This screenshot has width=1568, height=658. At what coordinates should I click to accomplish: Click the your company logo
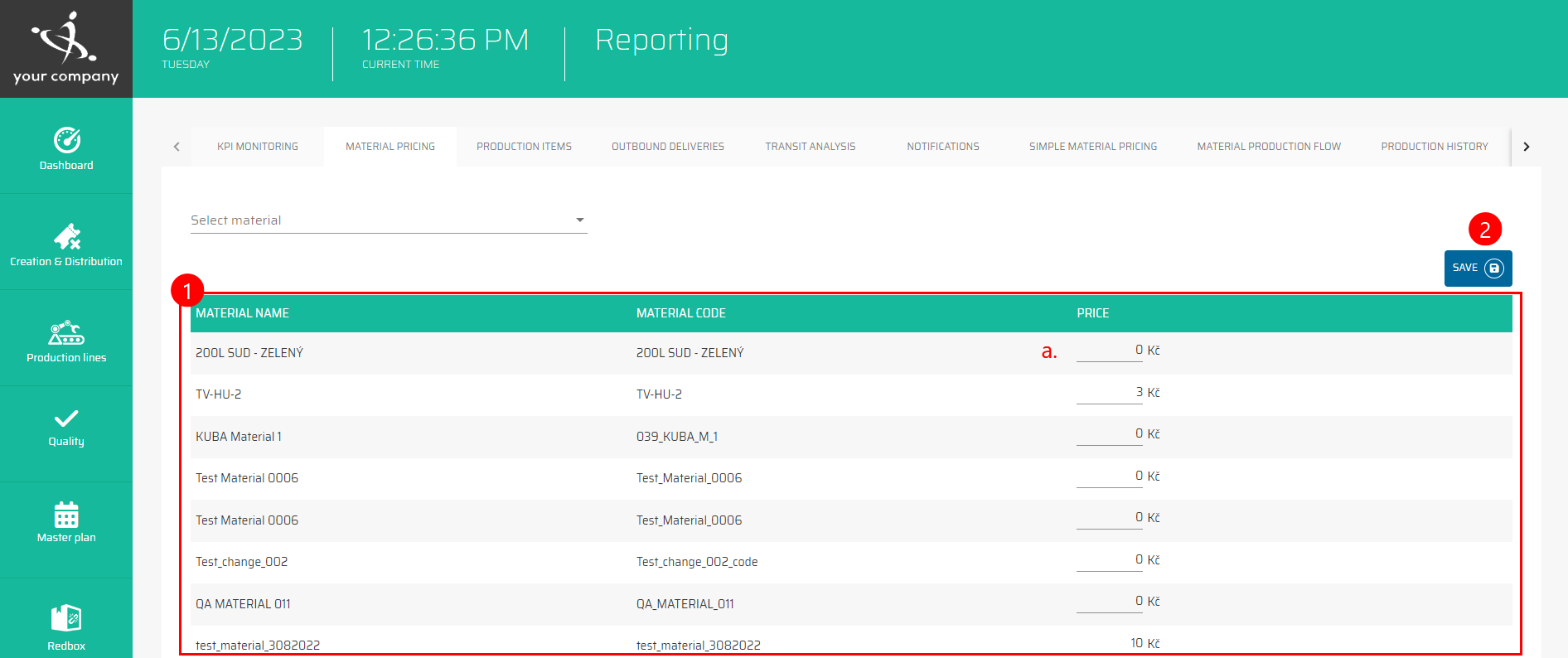pos(66,48)
